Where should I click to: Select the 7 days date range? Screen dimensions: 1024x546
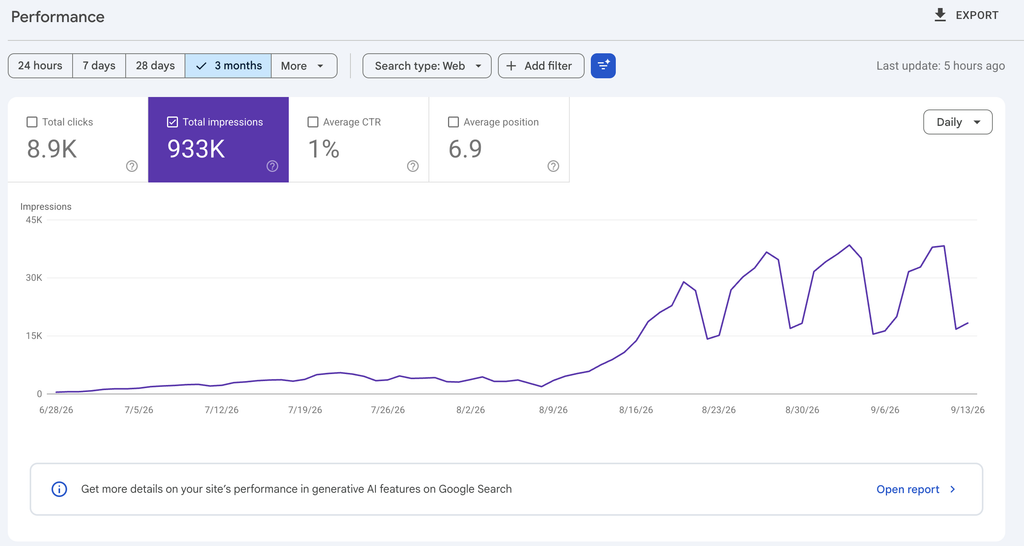pos(99,66)
